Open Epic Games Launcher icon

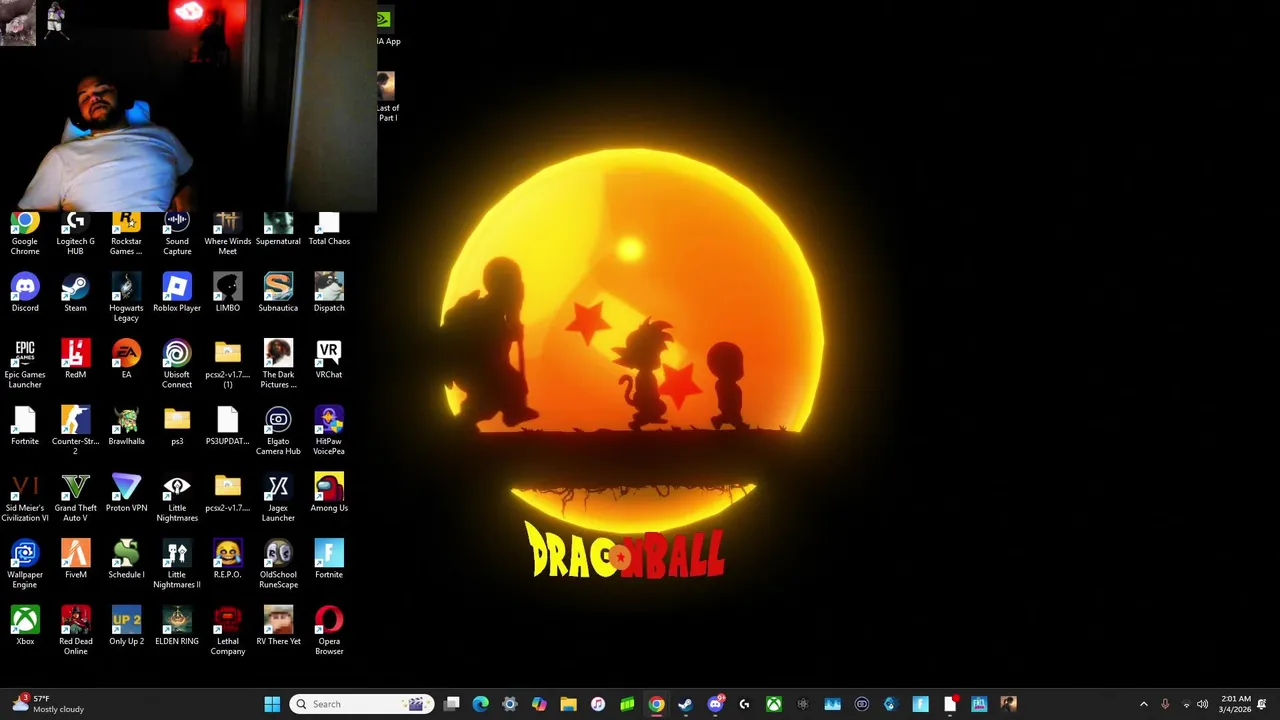(x=25, y=364)
